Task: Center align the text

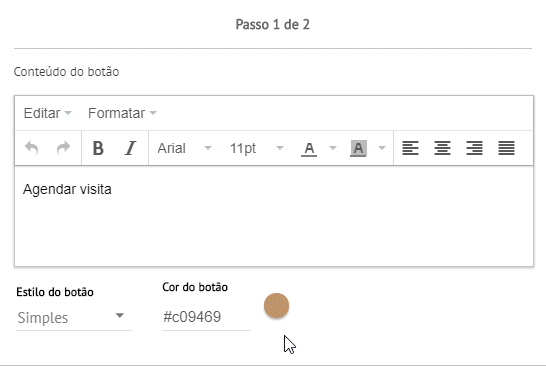Action: (442, 148)
